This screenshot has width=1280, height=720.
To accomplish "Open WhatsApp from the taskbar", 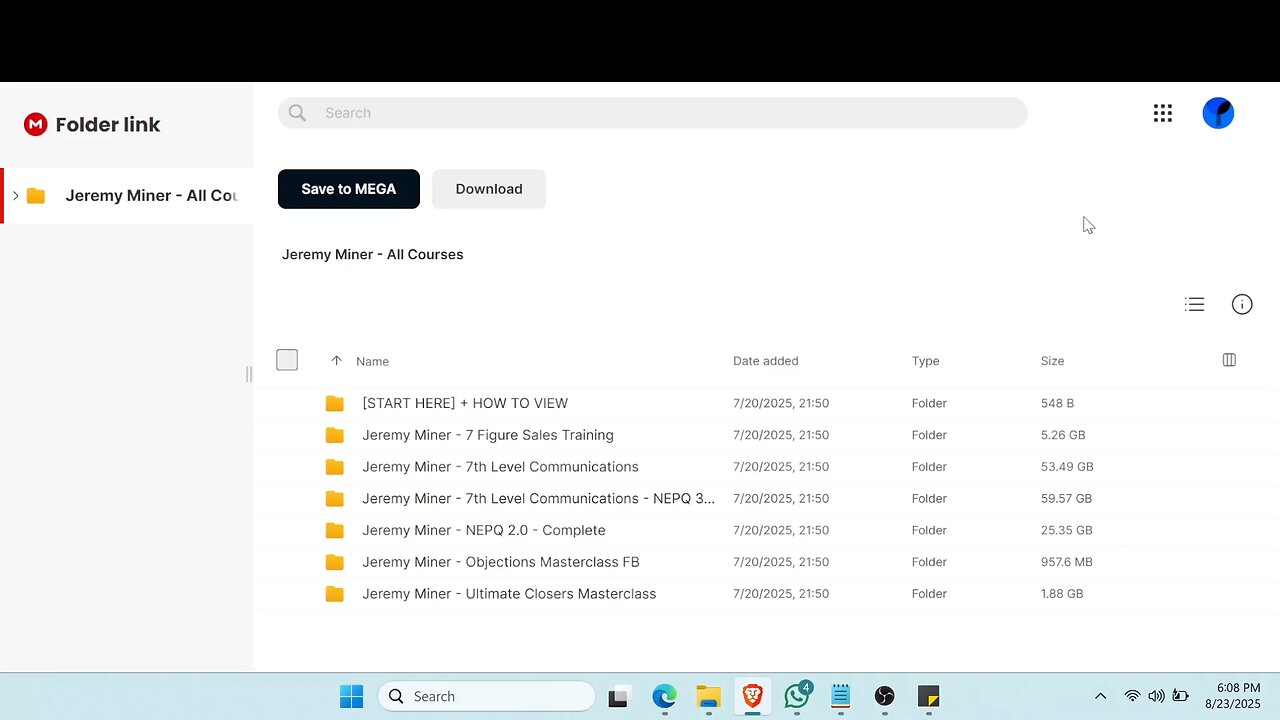I will tap(797, 696).
